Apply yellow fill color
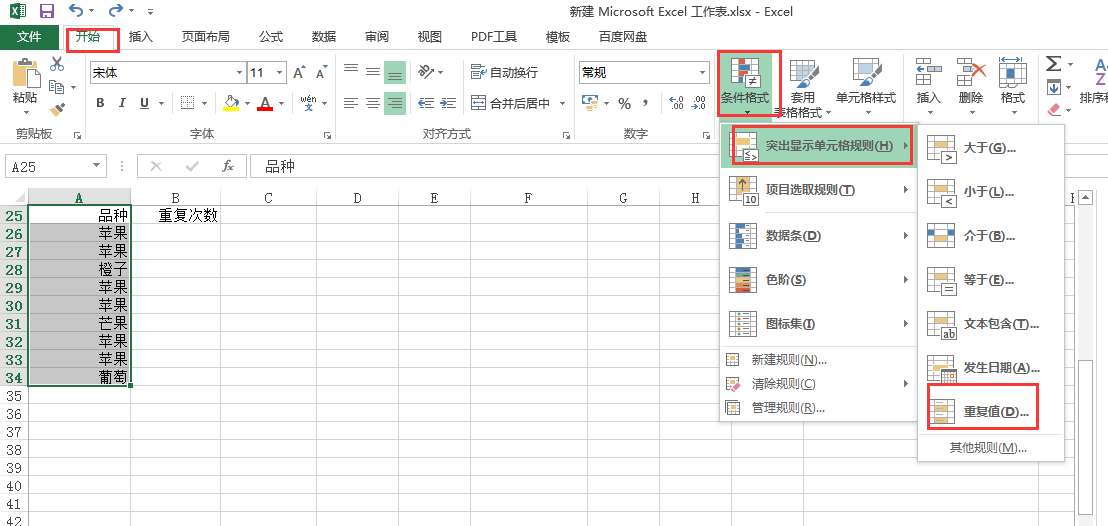 [231, 103]
